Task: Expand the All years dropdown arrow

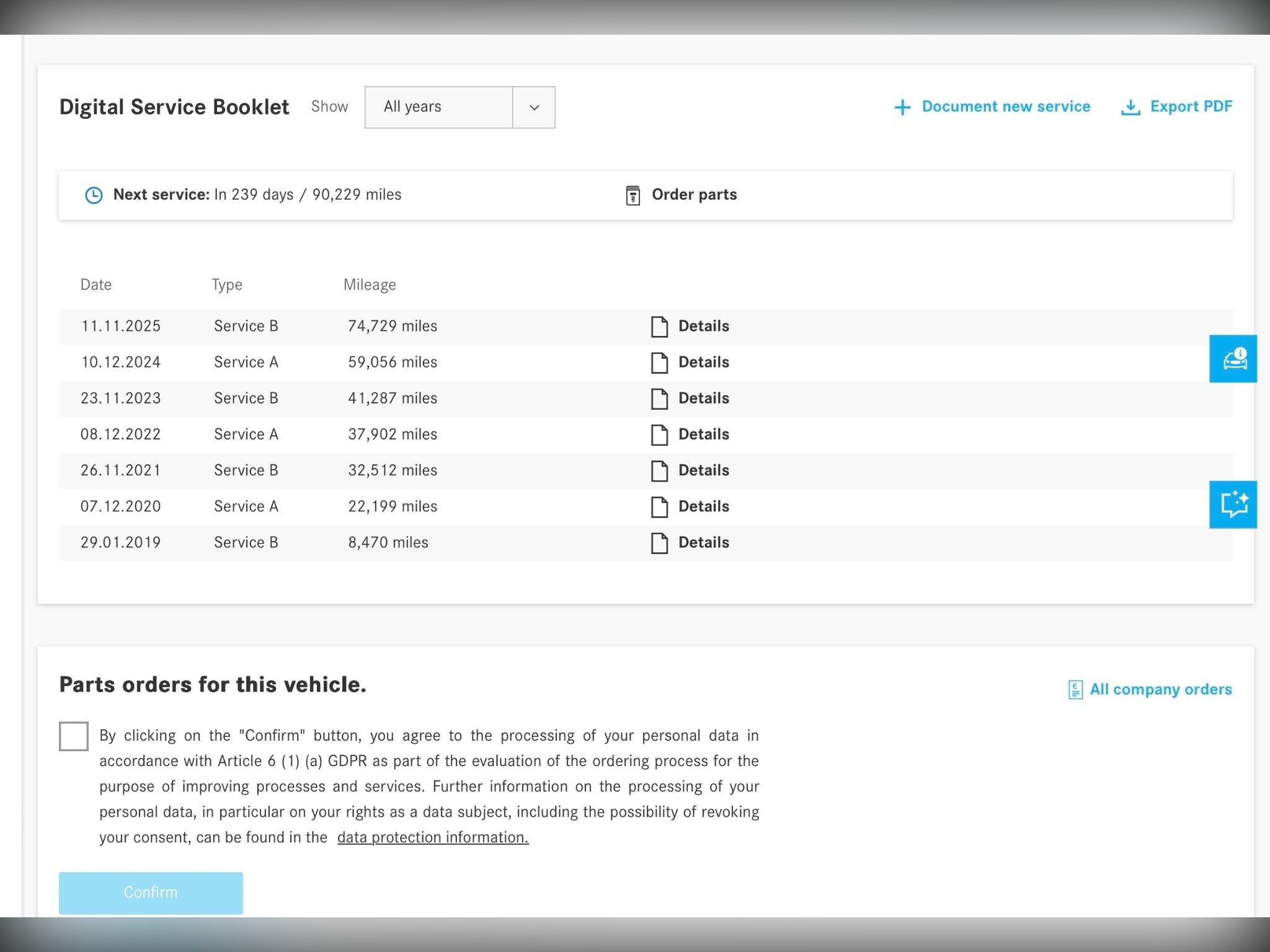Action: tap(534, 107)
